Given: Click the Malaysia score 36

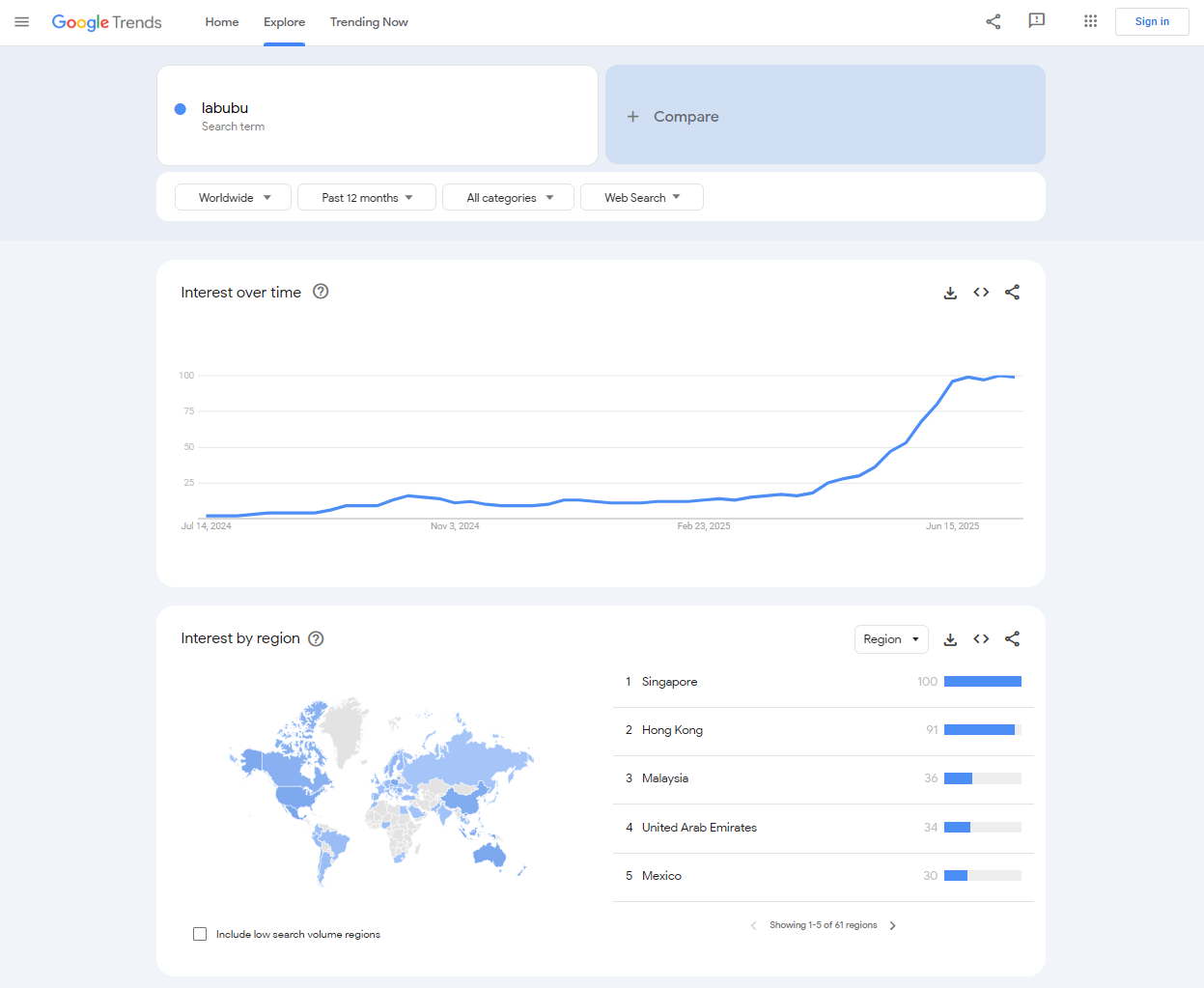Looking at the screenshot, I should pyautogui.click(x=931, y=778).
